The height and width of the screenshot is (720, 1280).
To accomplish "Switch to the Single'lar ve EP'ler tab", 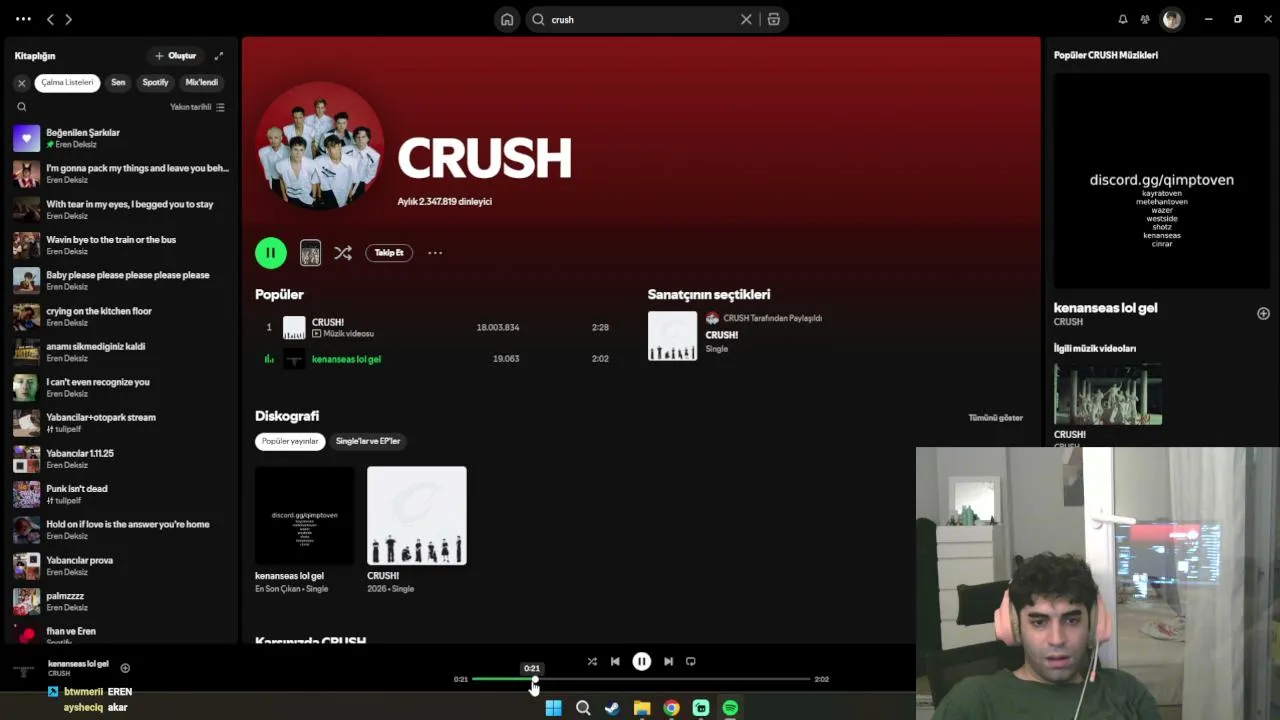I will (x=368, y=441).
